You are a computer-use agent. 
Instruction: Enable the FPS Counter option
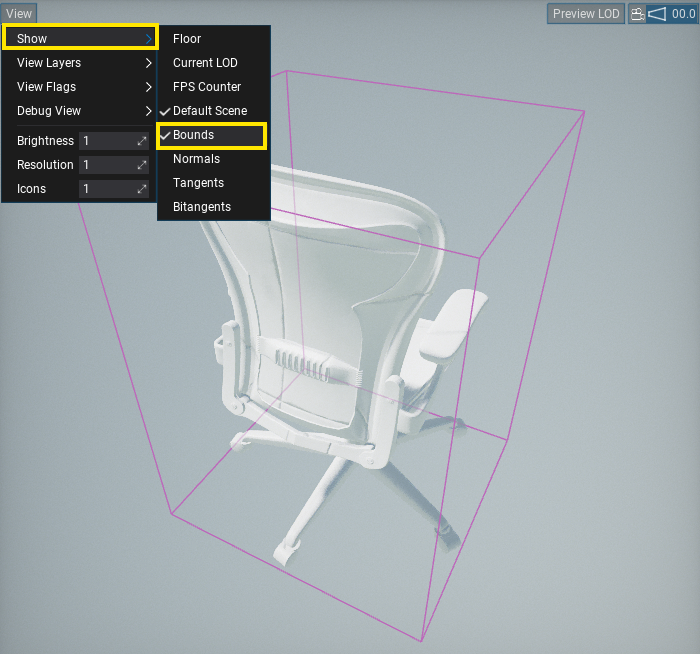214,87
